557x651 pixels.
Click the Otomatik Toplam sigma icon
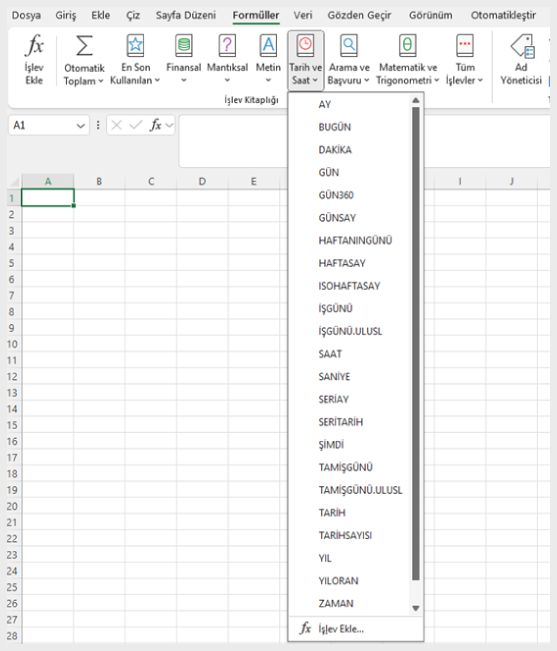pos(84,46)
